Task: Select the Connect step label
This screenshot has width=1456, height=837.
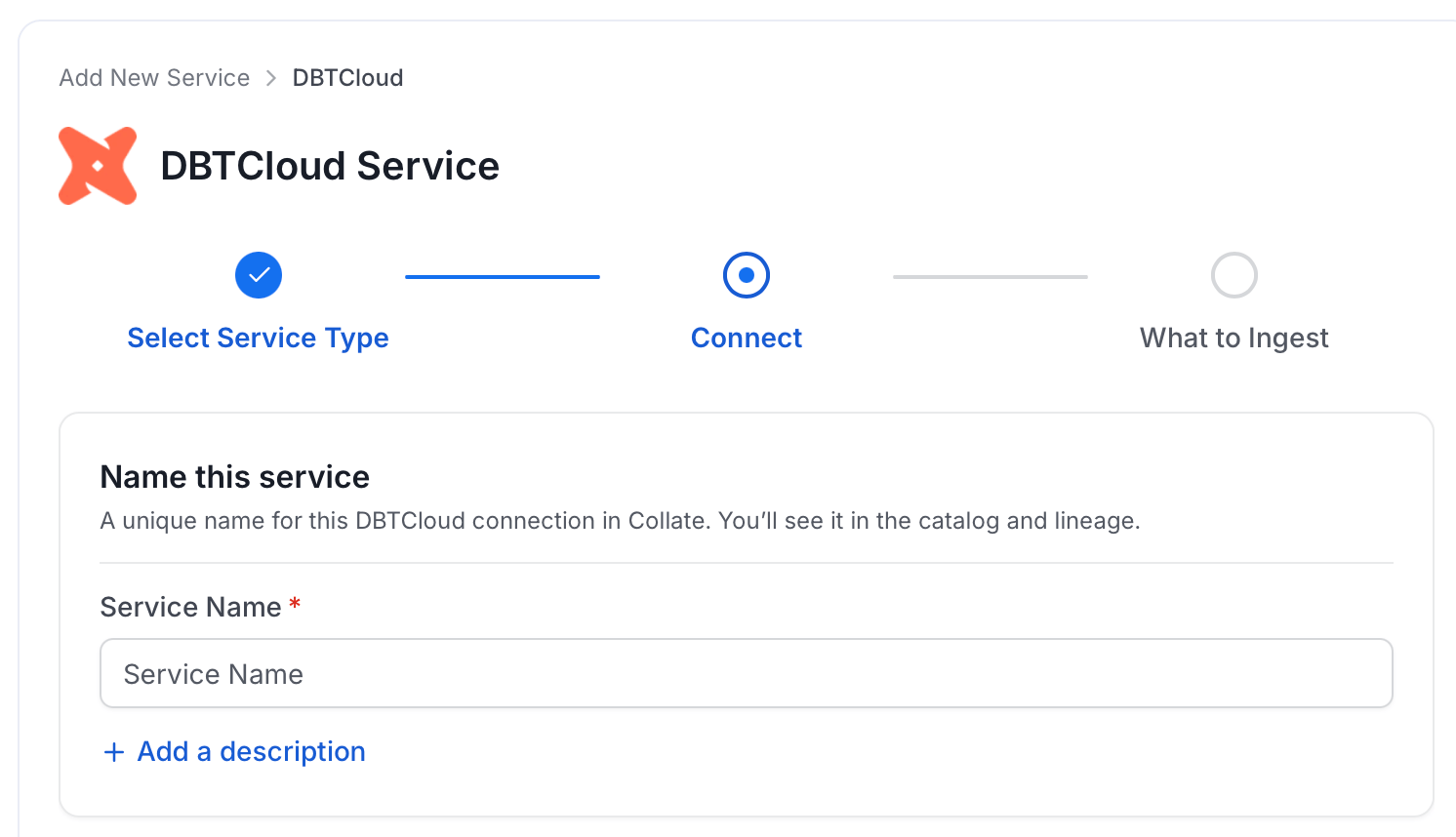Action: click(747, 338)
